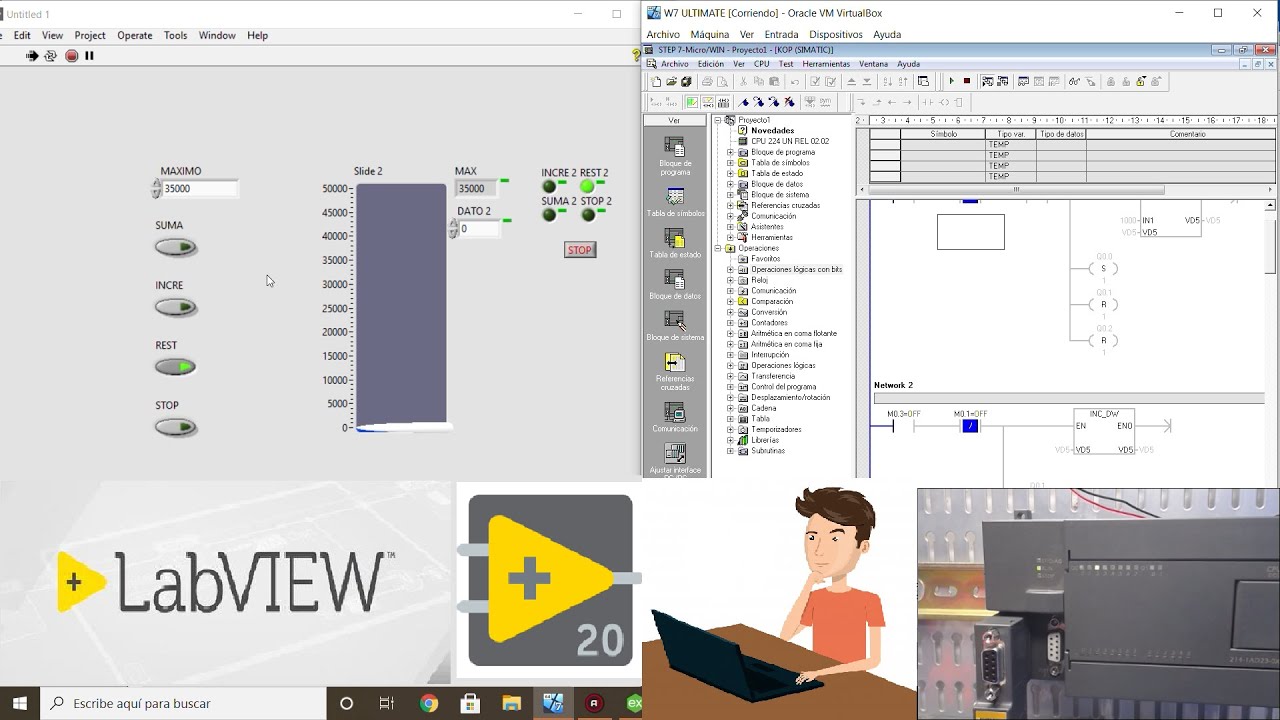Toggle the SUMA boolean button
Image resolution: width=1280 pixels, height=720 pixels.
pyautogui.click(x=176, y=248)
